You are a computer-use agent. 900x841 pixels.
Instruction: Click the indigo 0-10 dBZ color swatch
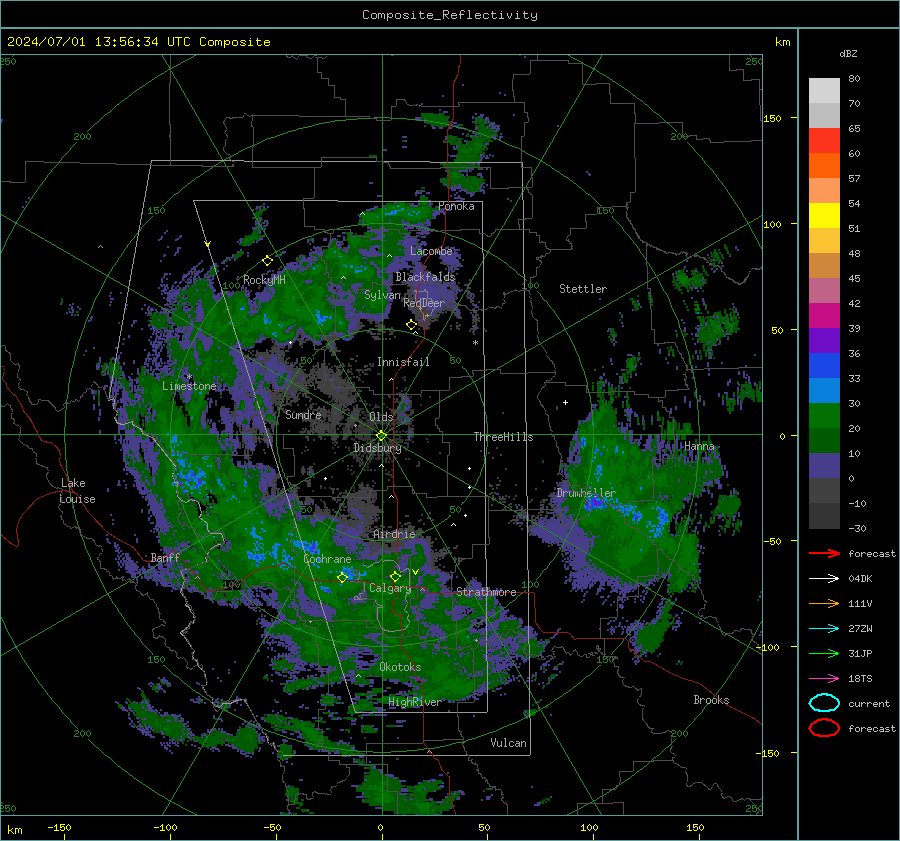824,466
